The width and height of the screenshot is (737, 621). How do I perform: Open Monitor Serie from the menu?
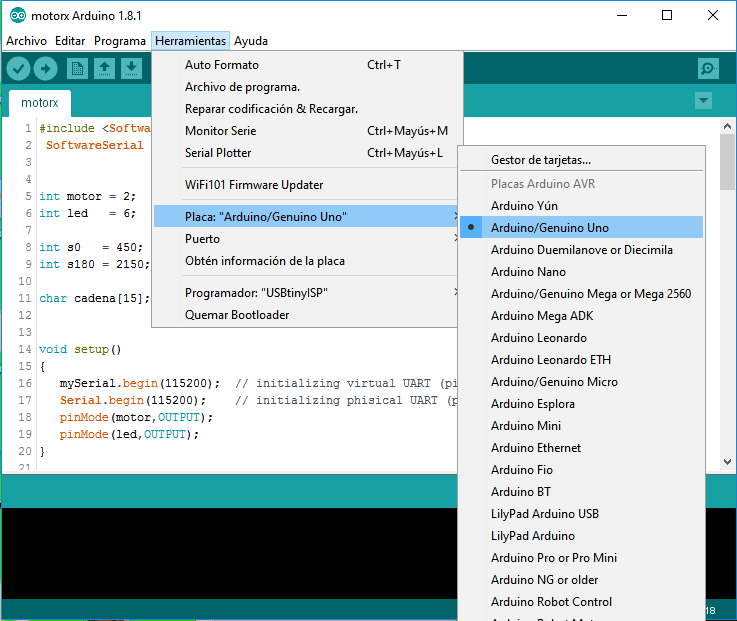coord(306,131)
